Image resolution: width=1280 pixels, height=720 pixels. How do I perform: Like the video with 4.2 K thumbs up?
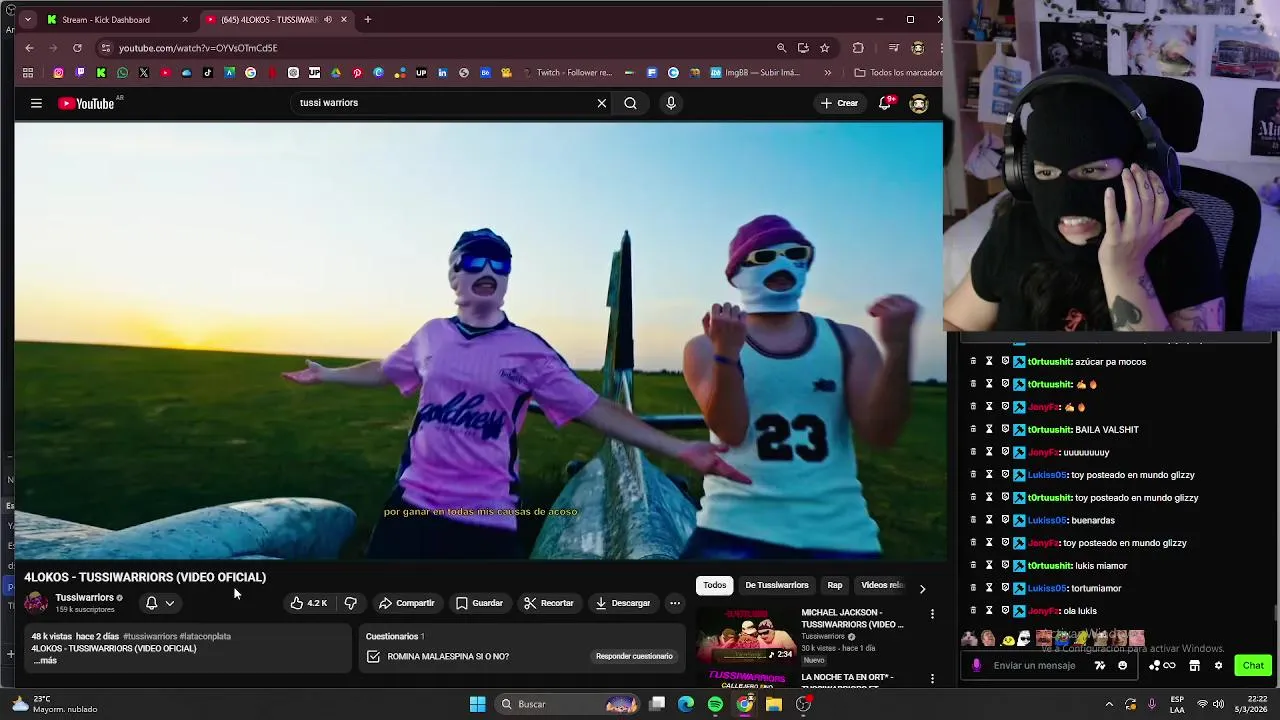[308, 603]
